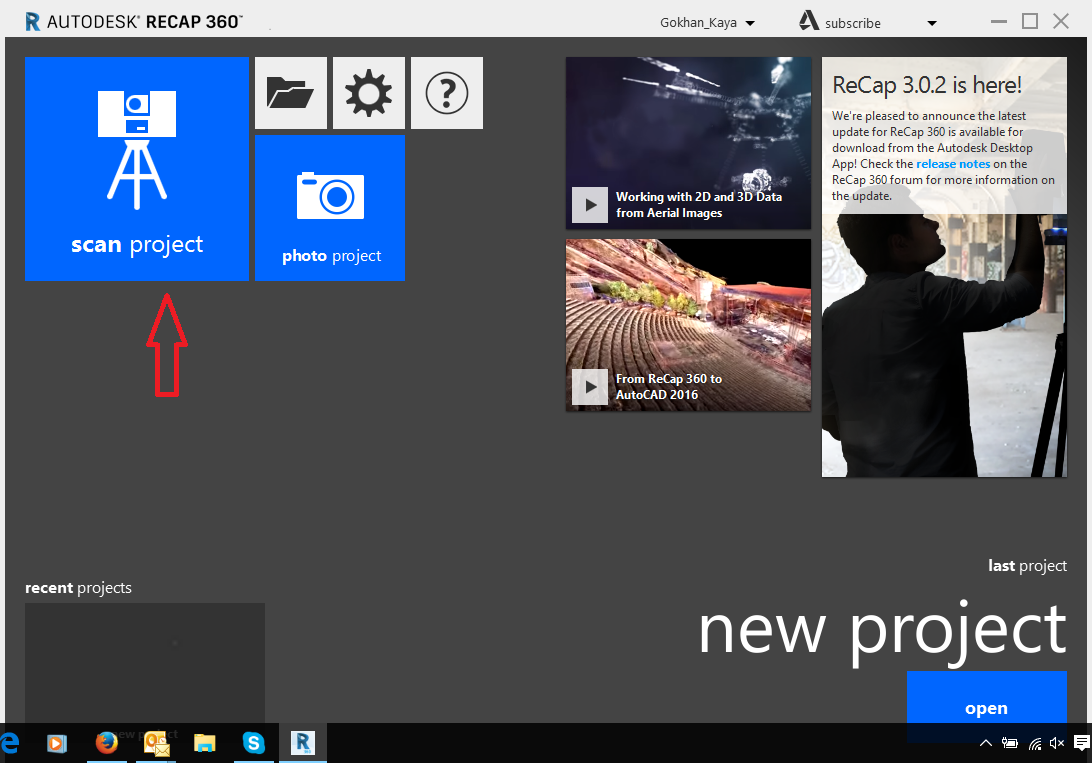The image size is (1092, 763).
Task: Expand the subscribe dropdown arrow
Action: [932, 24]
